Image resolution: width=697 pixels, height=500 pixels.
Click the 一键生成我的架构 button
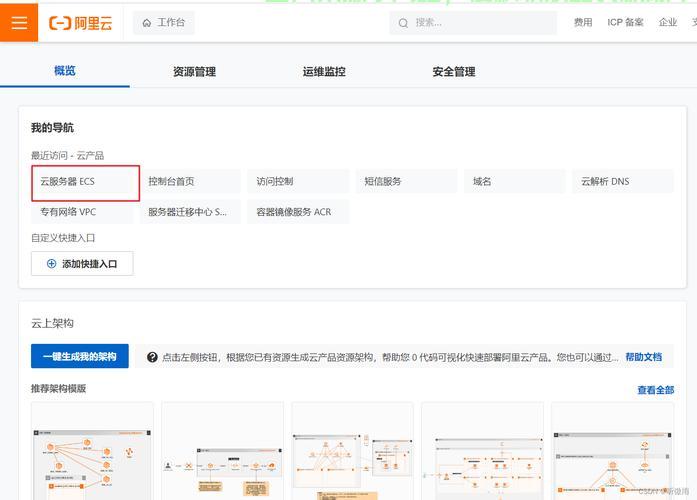pyautogui.click(x=80, y=356)
